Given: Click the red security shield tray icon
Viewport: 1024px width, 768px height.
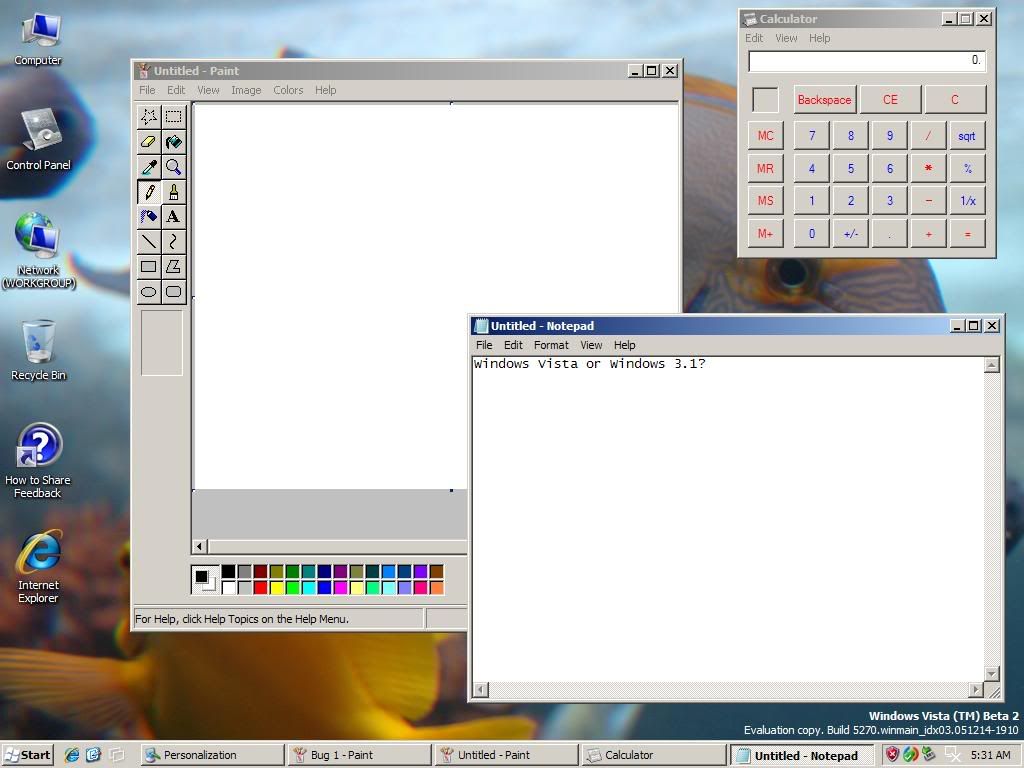Looking at the screenshot, I should pyautogui.click(x=892, y=755).
